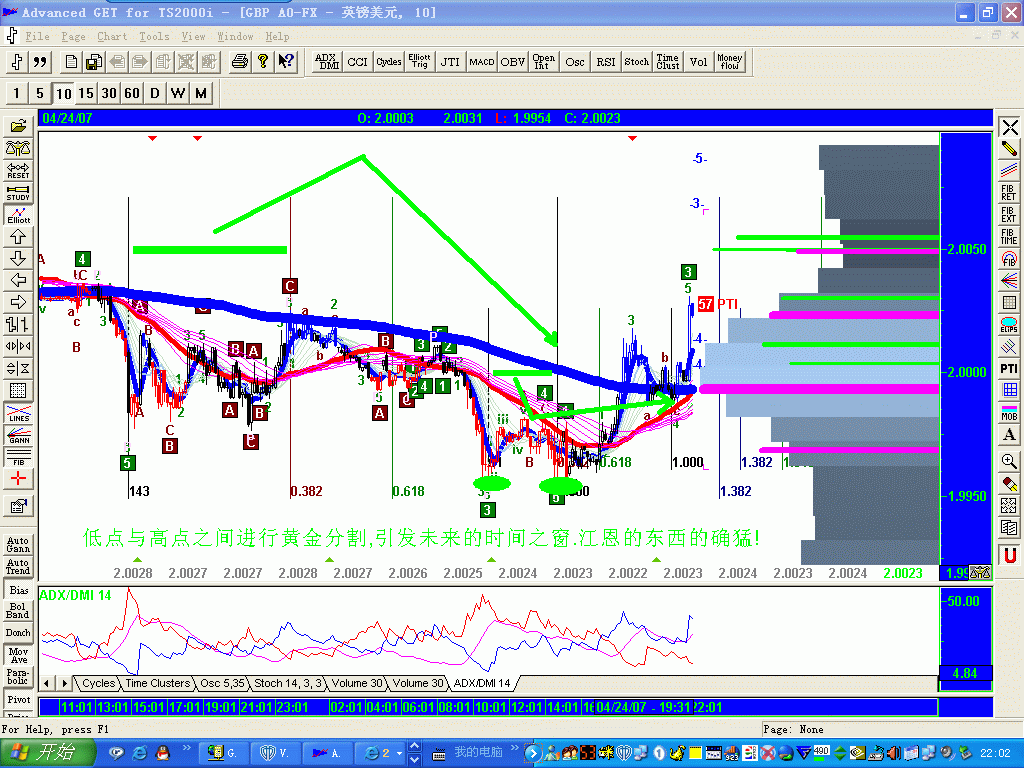Add the ADX DMI indicator
The width and height of the screenshot is (1024, 768).
pos(327,62)
